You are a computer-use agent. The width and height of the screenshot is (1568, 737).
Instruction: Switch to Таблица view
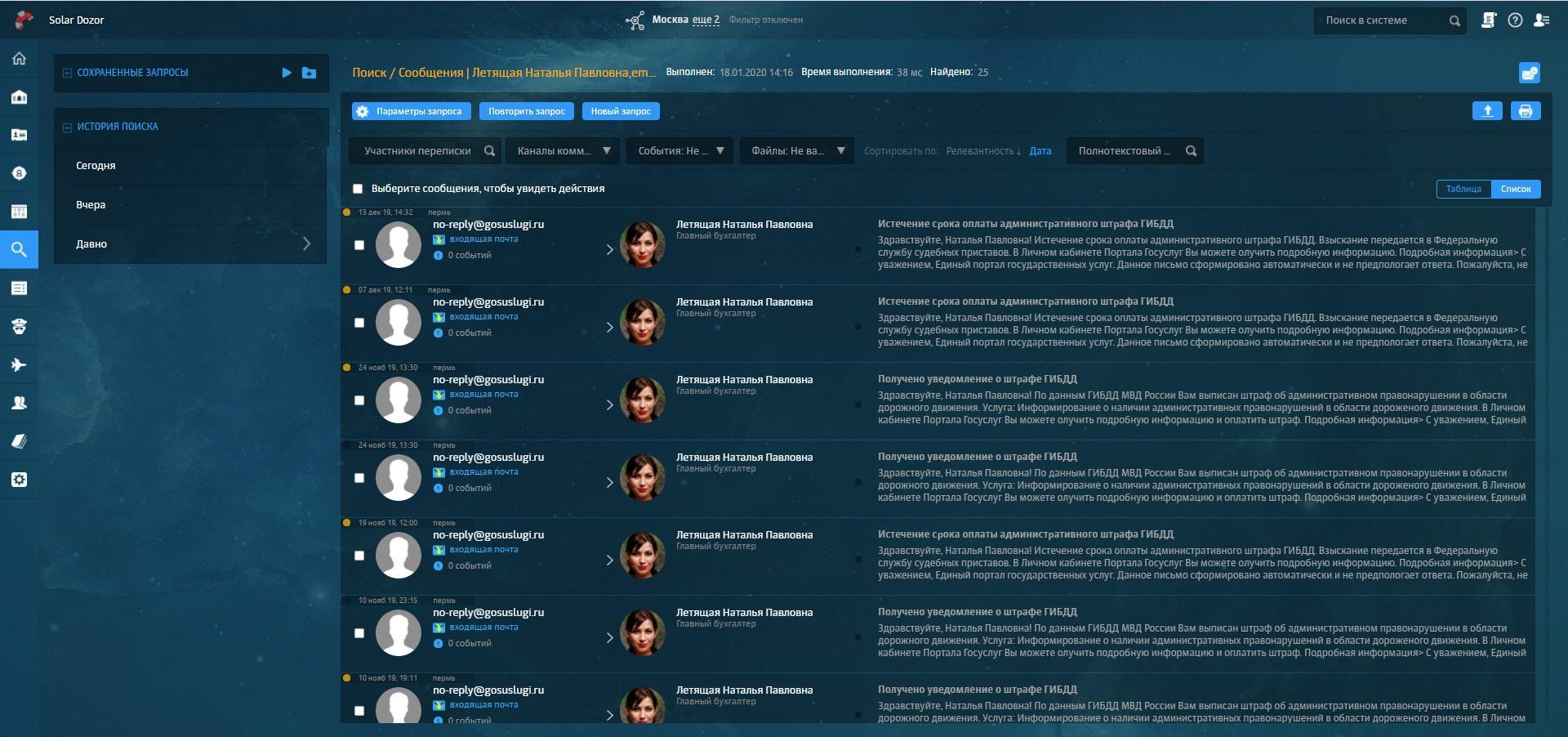pyautogui.click(x=1463, y=189)
